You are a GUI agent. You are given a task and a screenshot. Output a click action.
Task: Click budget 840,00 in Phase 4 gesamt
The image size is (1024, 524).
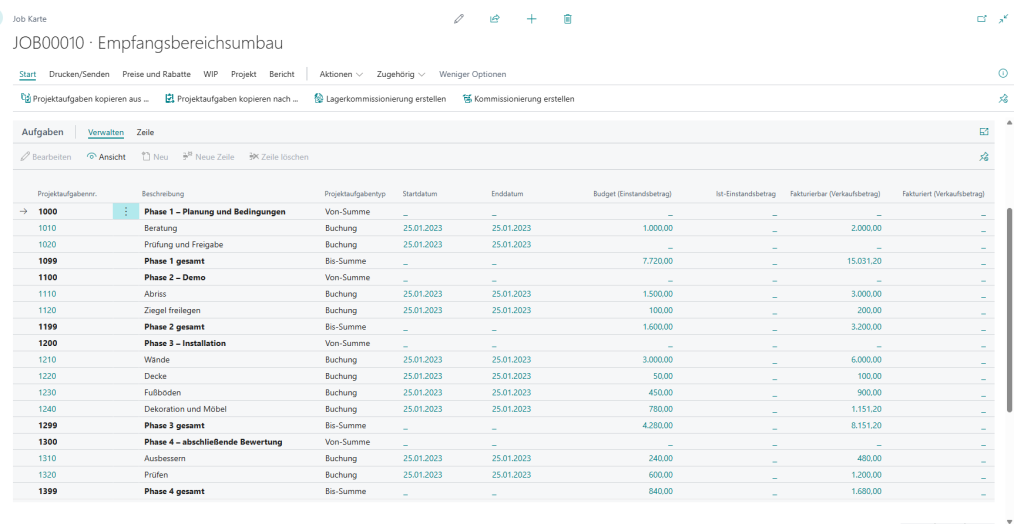click(660, 491)
